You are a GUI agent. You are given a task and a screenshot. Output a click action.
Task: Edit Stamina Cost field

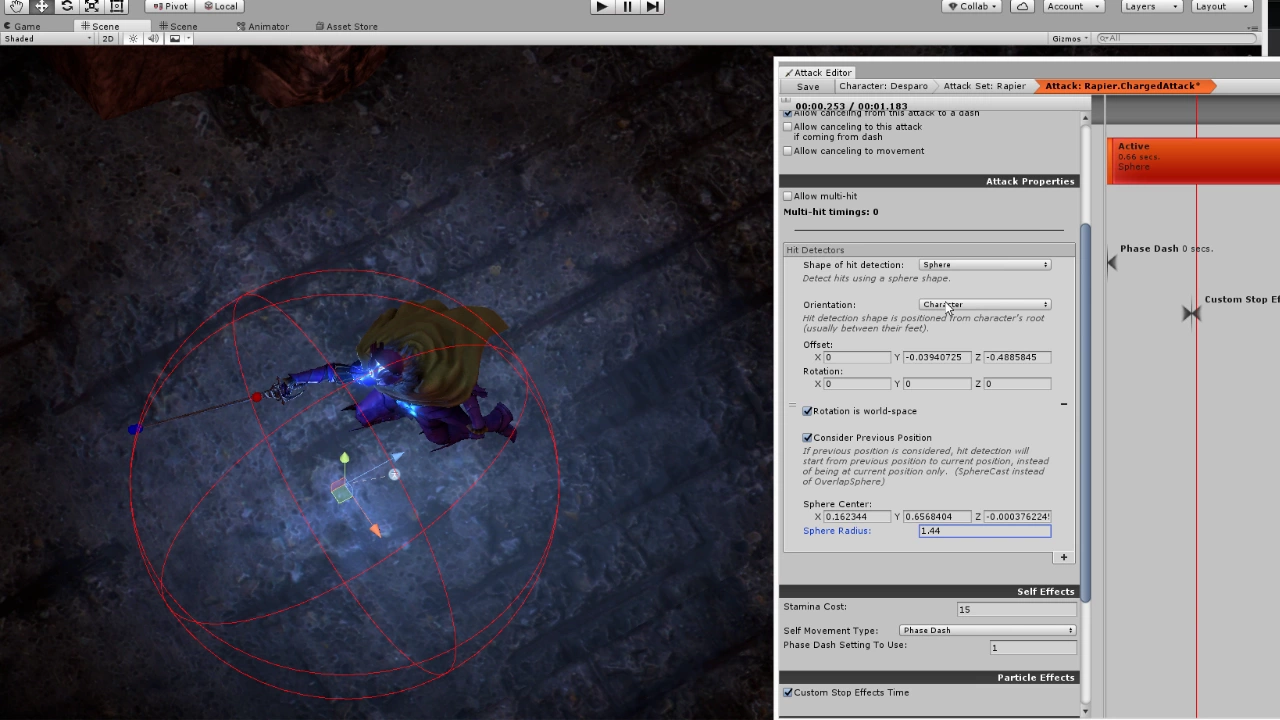[x=1016, y=609]
